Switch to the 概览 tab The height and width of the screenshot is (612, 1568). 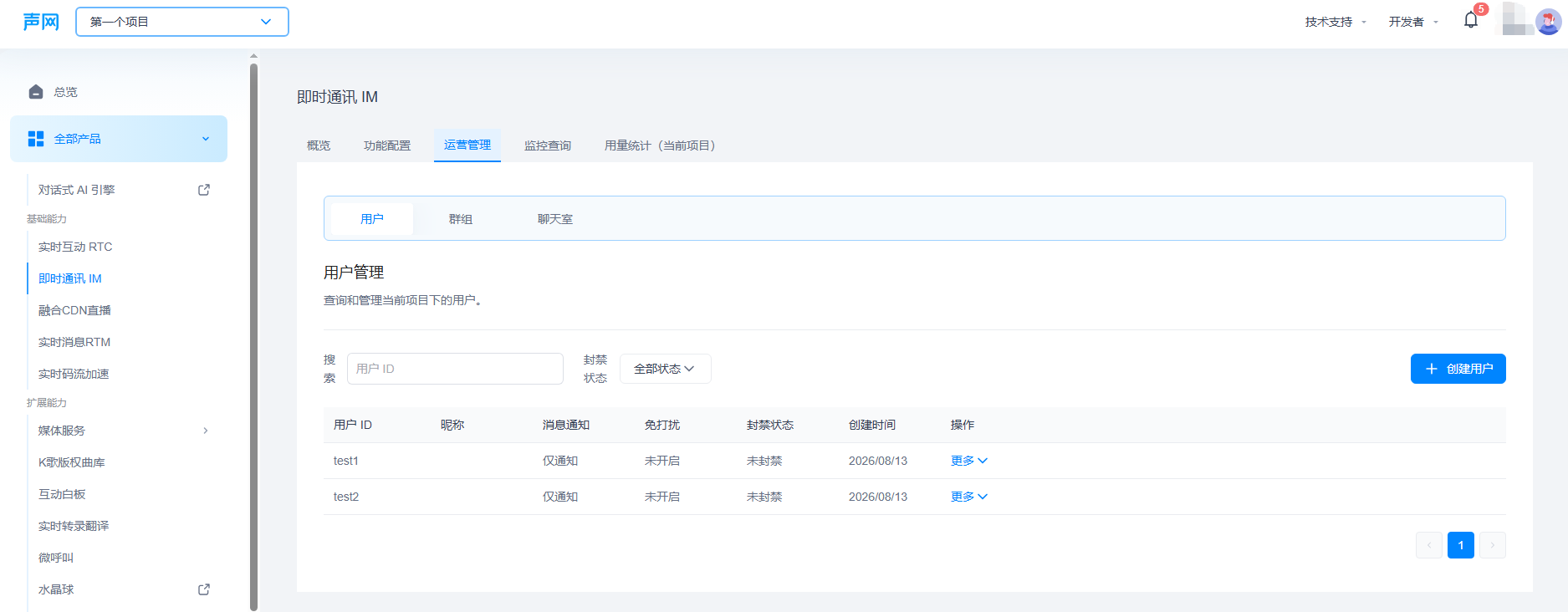click(319, 145)
